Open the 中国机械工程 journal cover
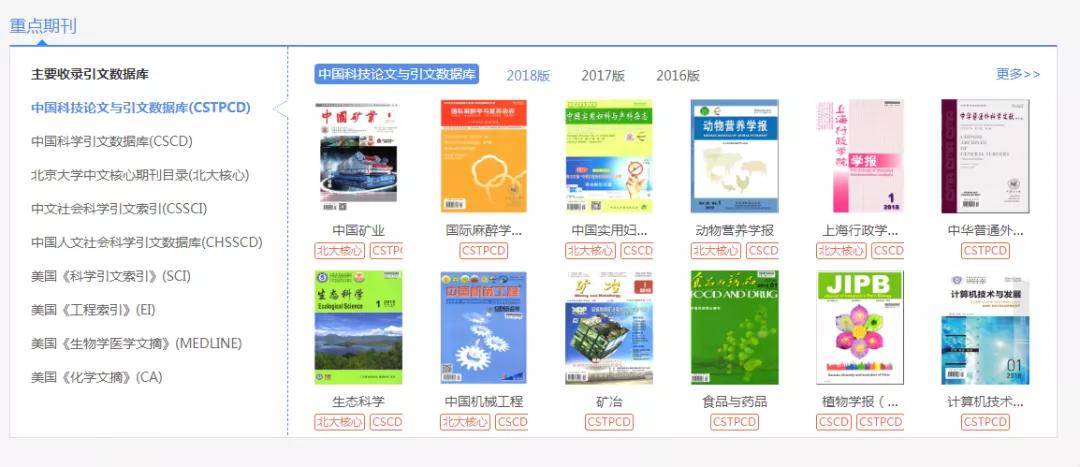The image size is (1080, 467). coord(483,327)
